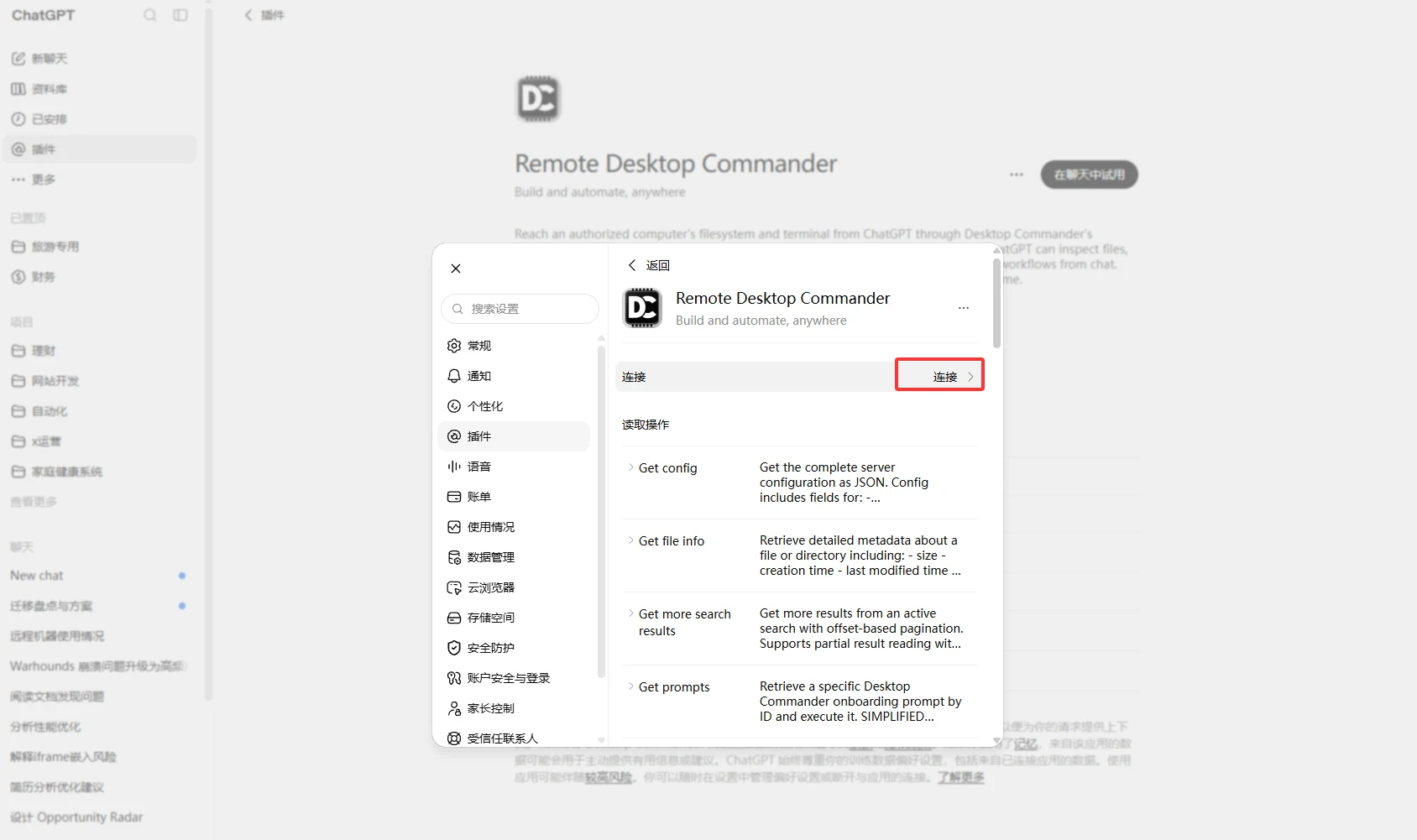Open the 网站开发 project folder
The image size is (1417, 840).
pyautogui.click(x=99, y=381)
